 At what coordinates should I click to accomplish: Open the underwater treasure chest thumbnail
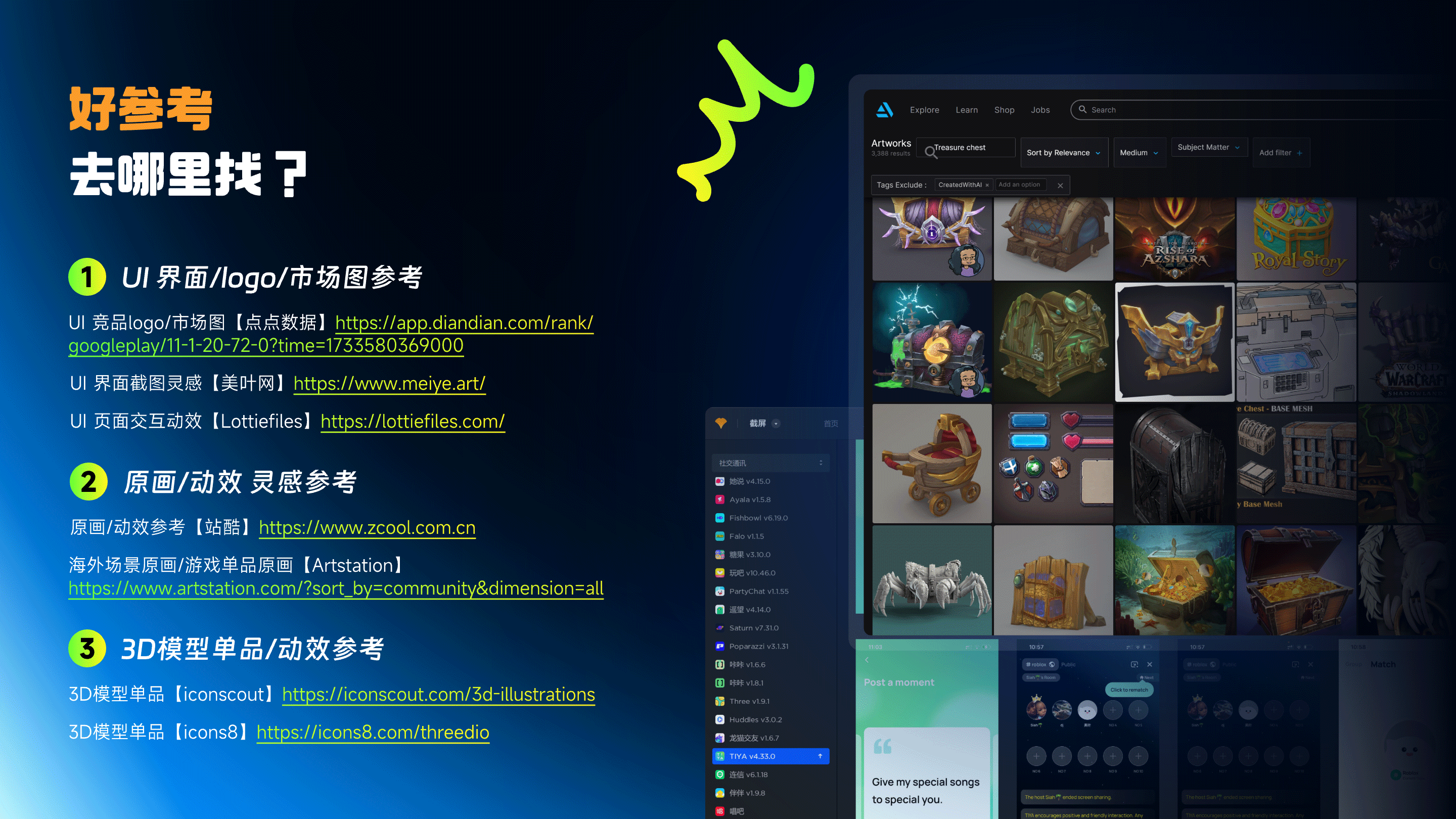tap(1174, 580)
